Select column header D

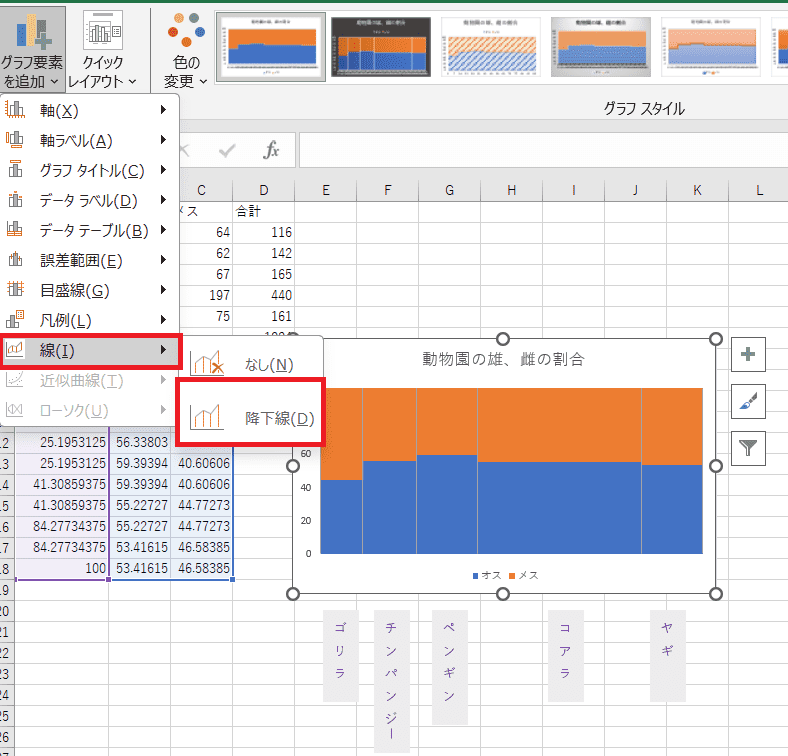pos(264,190)
